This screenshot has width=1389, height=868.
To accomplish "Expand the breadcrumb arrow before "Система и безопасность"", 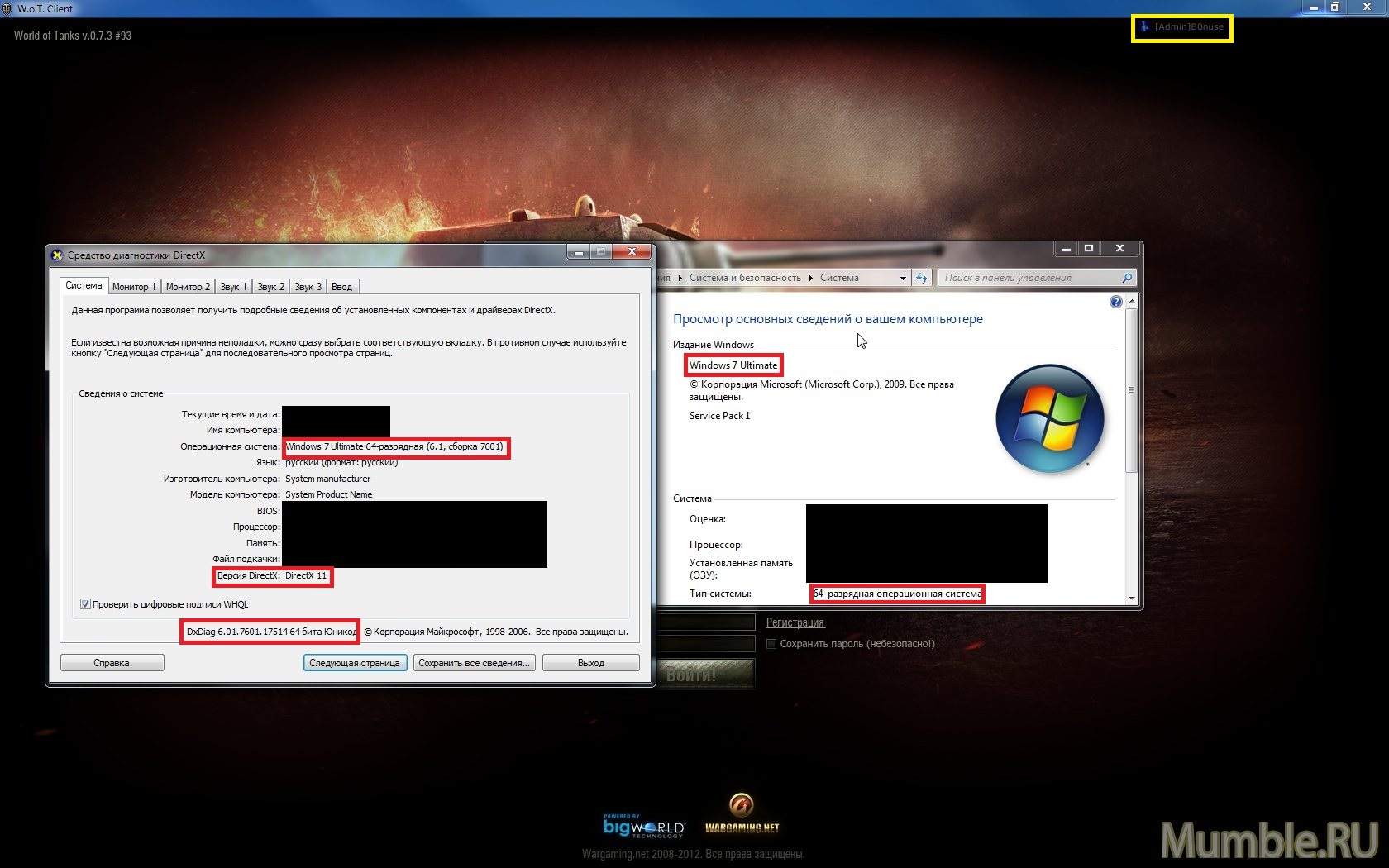I will tap(680, 279).
